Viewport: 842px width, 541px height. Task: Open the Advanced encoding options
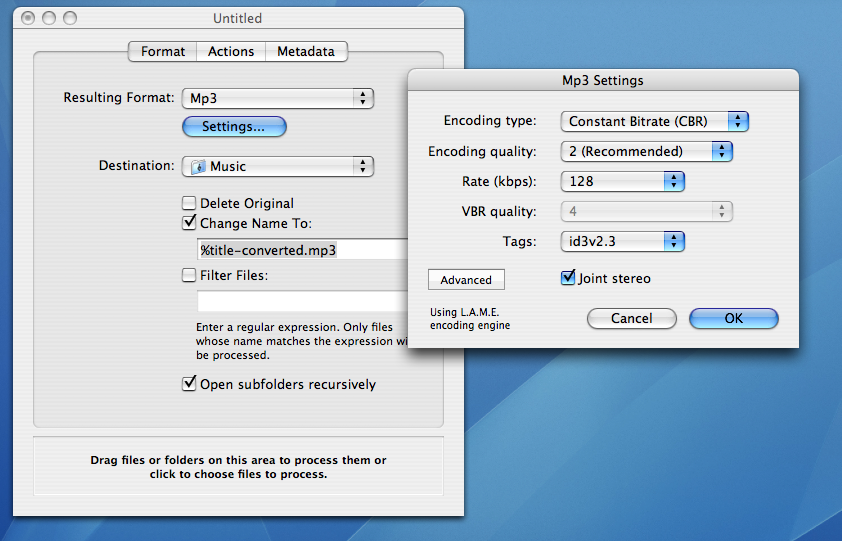466,280
